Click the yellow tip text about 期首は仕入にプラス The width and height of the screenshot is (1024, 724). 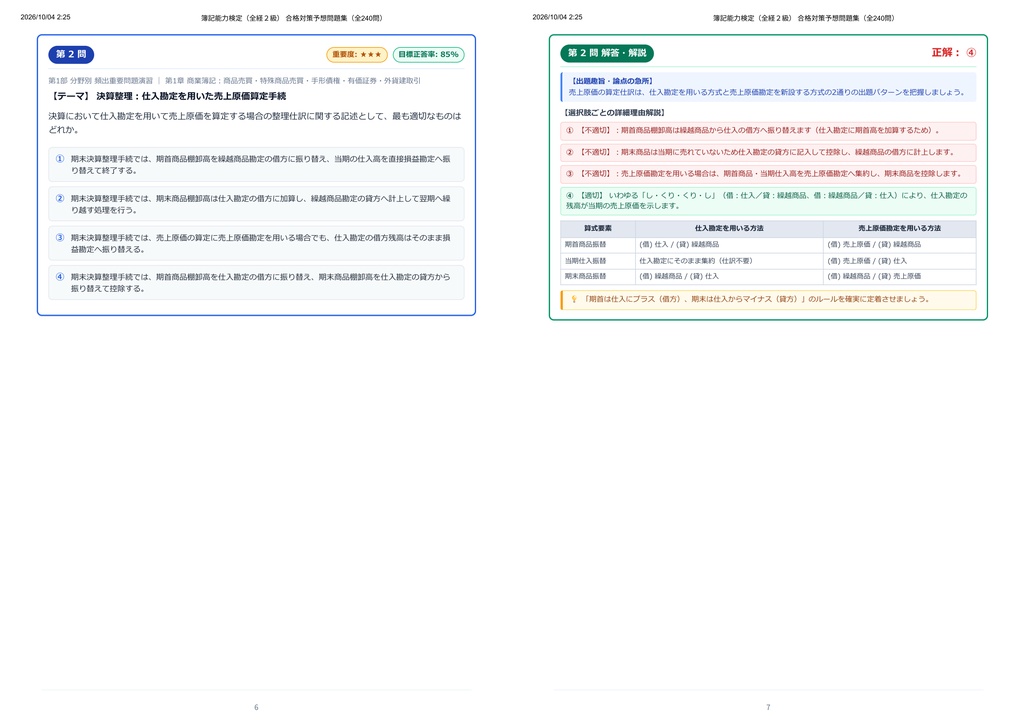[757, 299]
